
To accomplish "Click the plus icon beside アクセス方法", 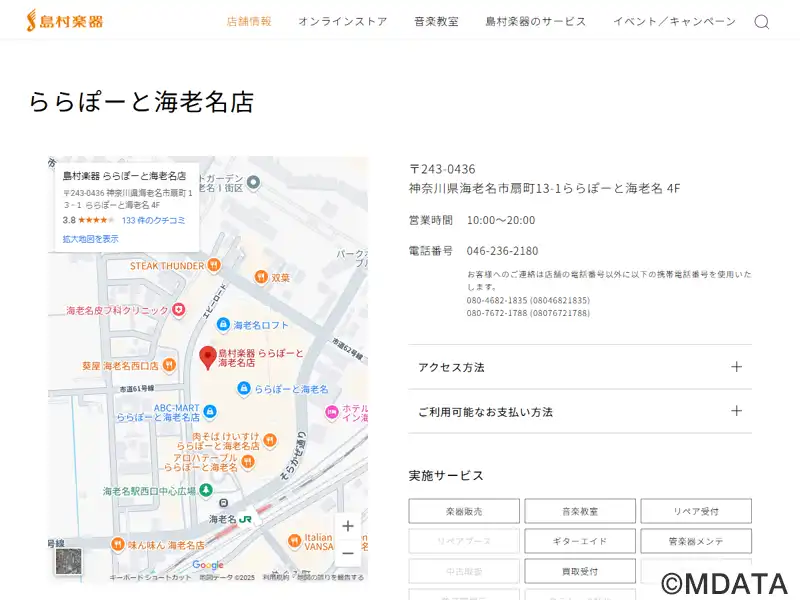I will 736,367.
